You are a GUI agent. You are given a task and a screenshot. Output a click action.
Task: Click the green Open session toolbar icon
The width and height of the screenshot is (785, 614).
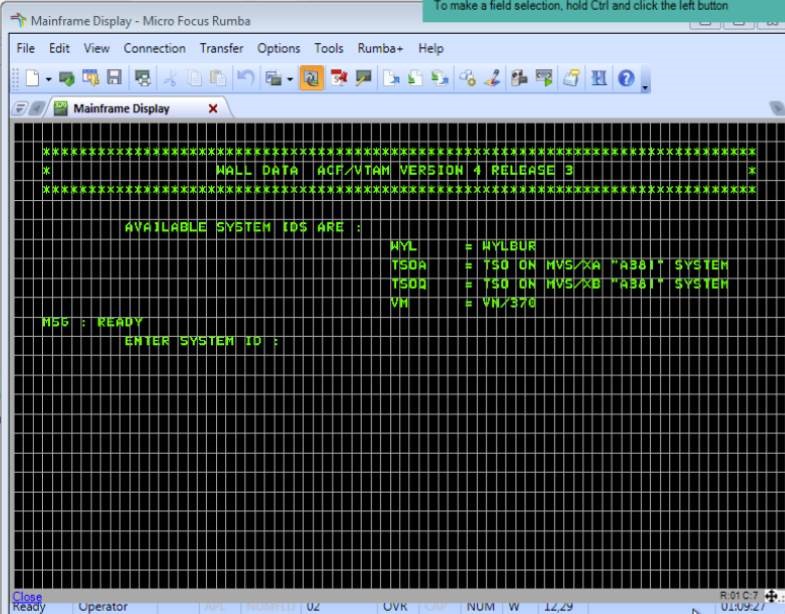(67, 78)
